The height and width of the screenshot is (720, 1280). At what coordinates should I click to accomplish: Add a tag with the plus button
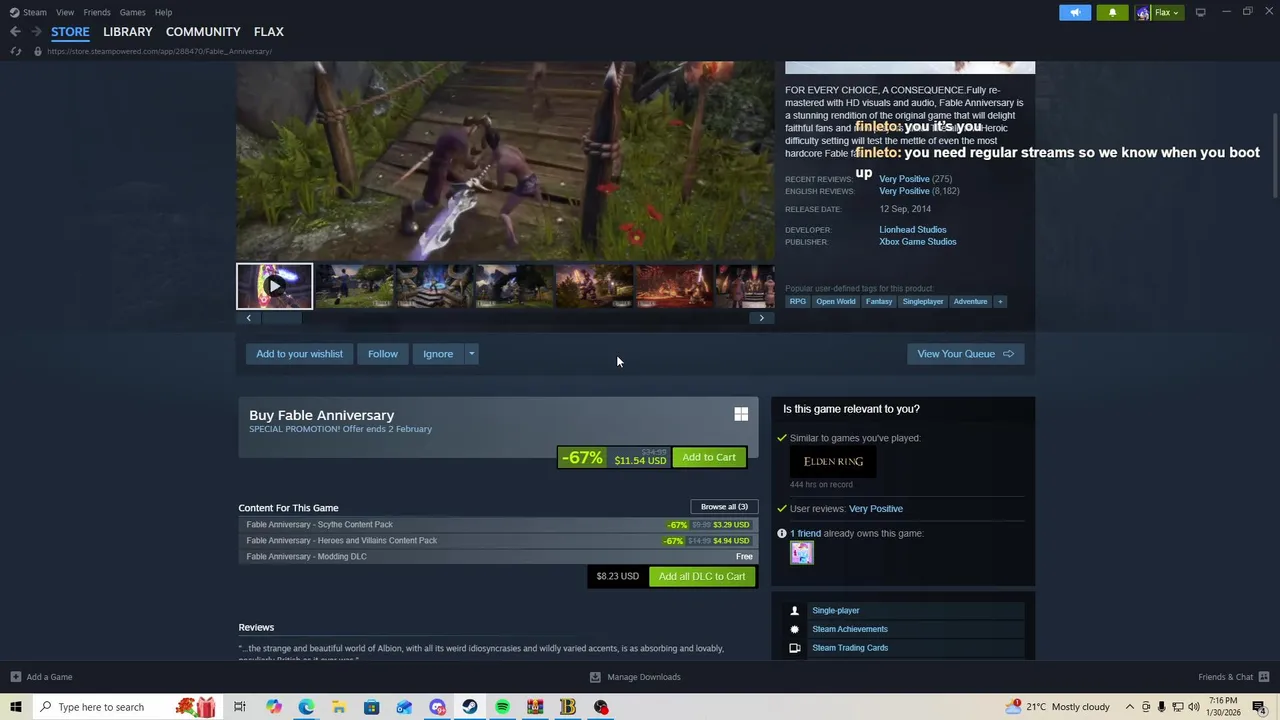999,301
